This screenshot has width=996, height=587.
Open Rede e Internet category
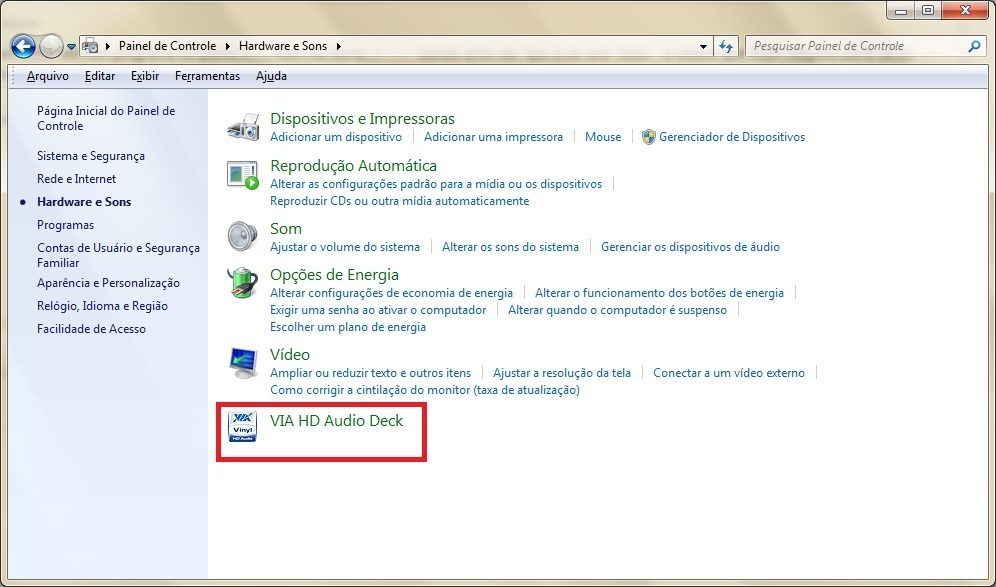tap(76, 179)
